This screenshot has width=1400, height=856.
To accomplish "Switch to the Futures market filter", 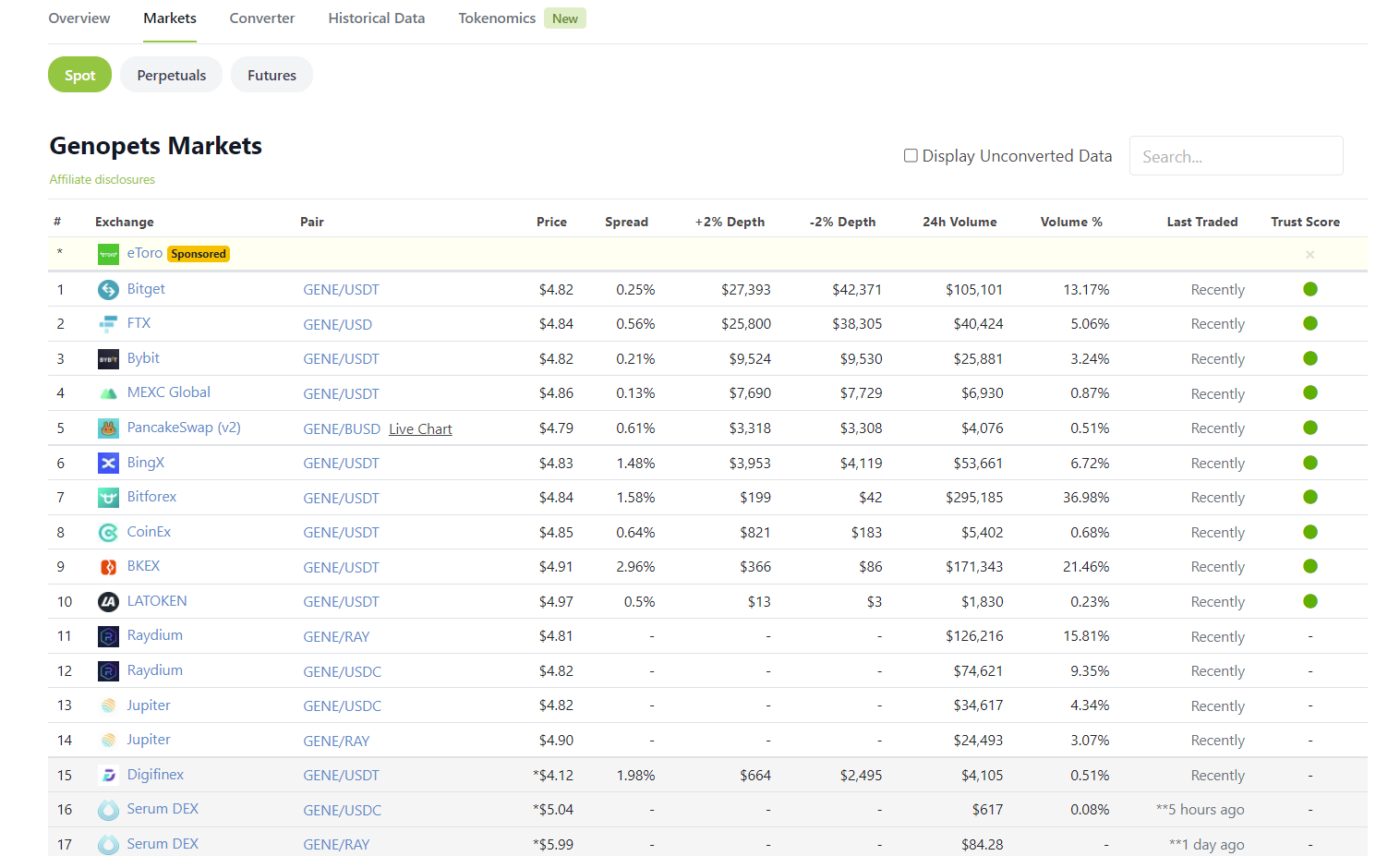I will (x=272, y=76).
